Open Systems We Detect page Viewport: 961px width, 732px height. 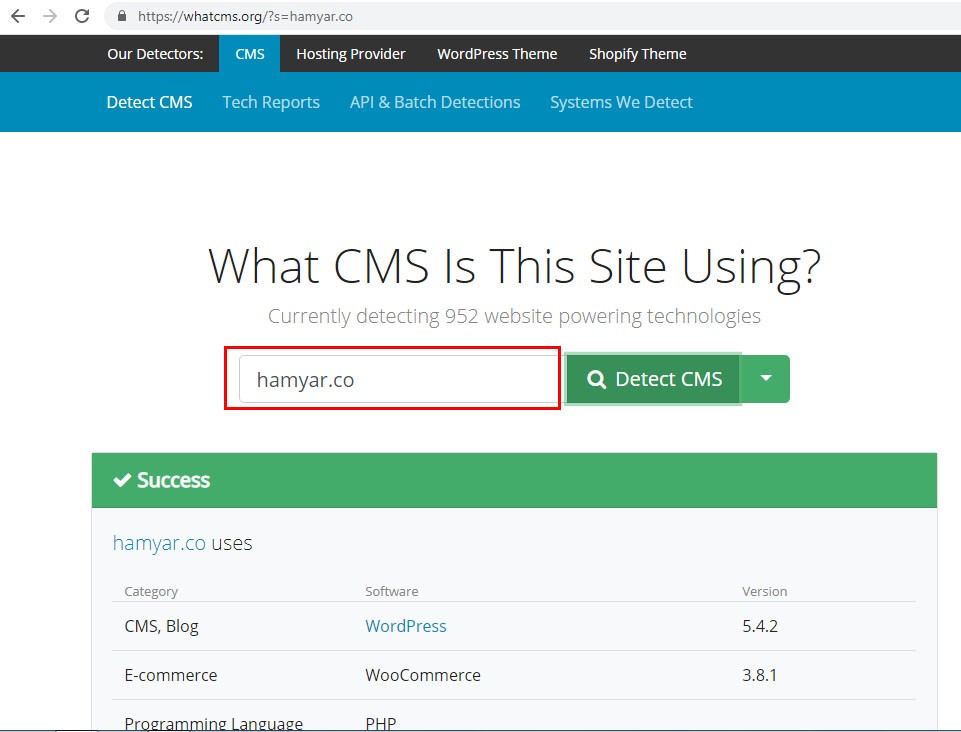621,102
